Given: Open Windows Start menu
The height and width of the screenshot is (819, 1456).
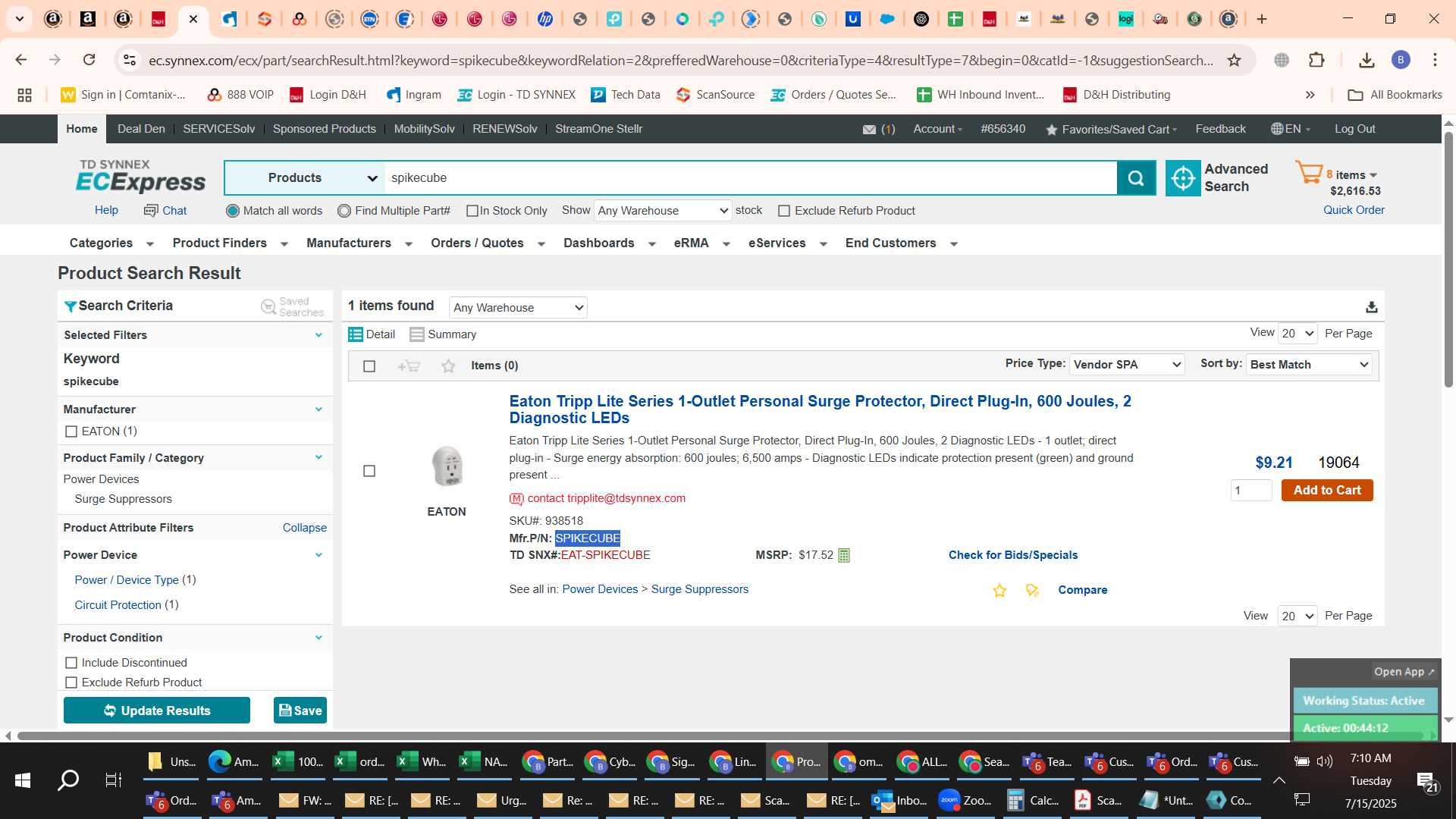Looking at the screenshot, I should pos(23,780).
